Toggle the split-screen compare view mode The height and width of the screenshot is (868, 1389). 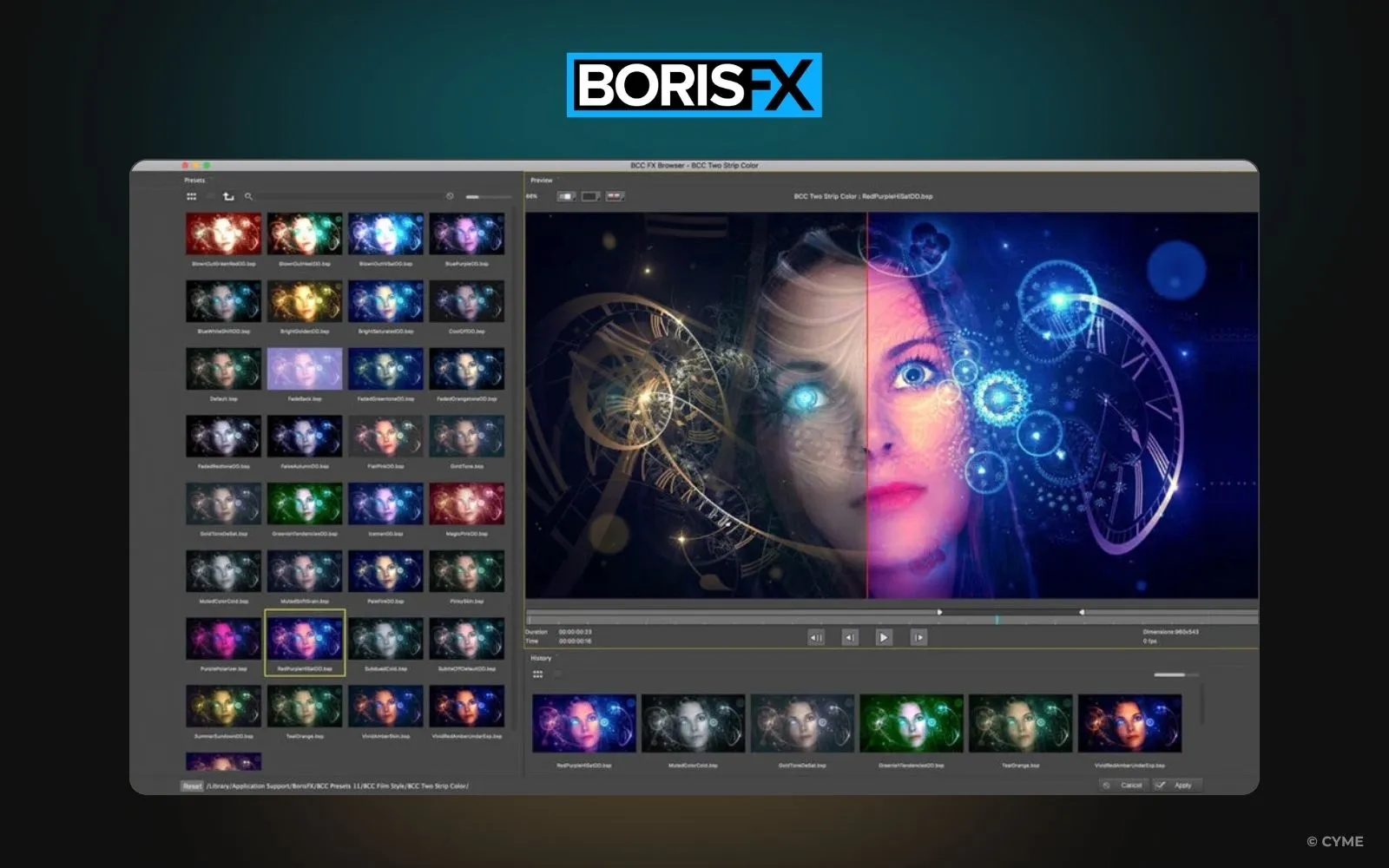coord(616,196)
